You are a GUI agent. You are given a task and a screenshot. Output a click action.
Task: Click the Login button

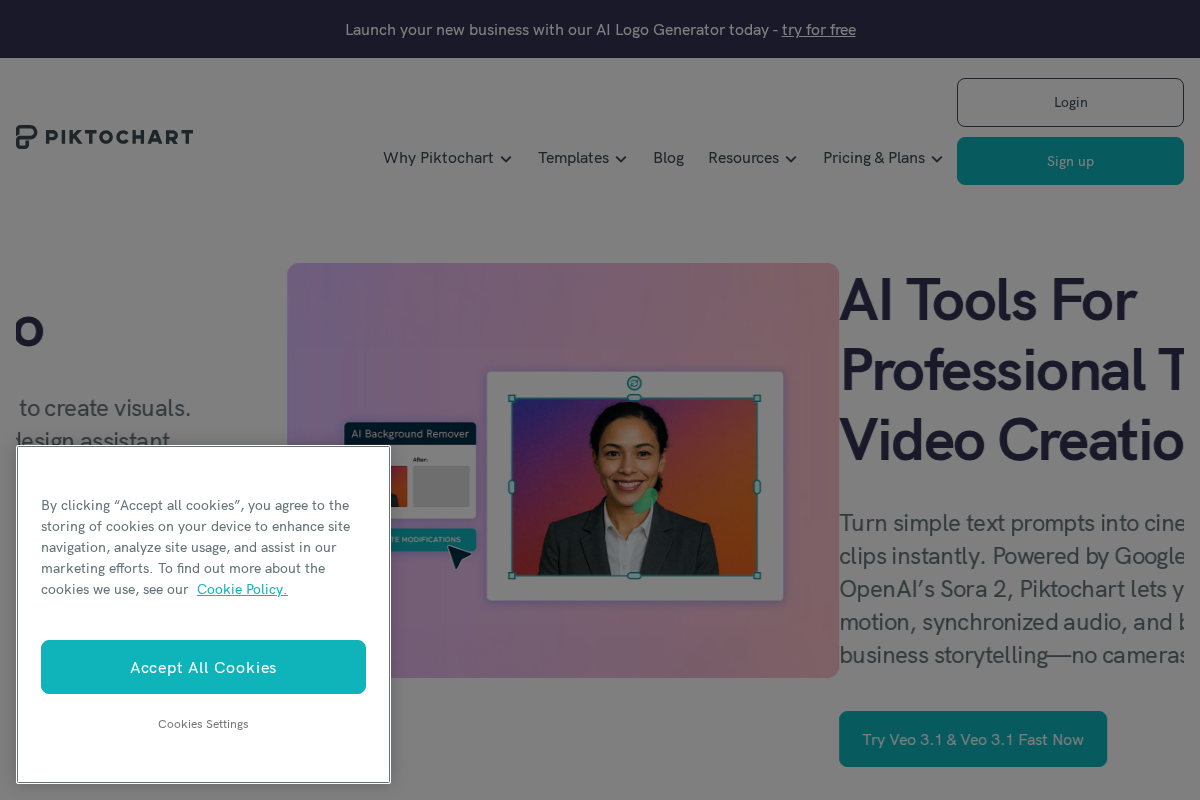1070,102
